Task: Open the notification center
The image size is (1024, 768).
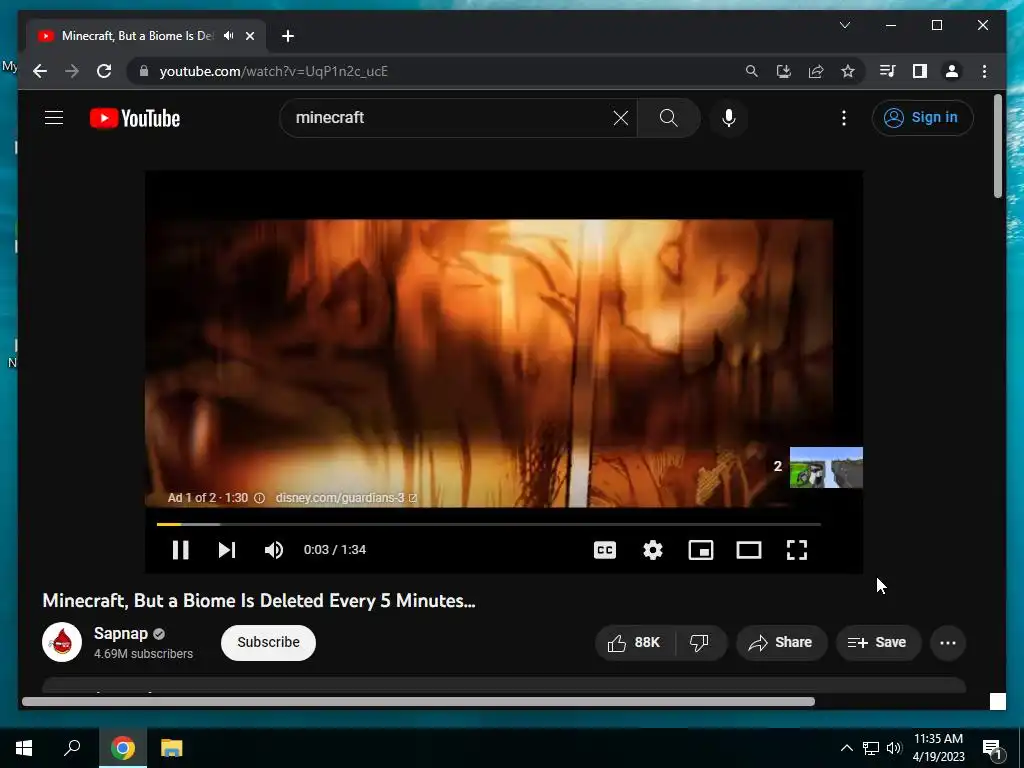Action: tap(992, 748)
